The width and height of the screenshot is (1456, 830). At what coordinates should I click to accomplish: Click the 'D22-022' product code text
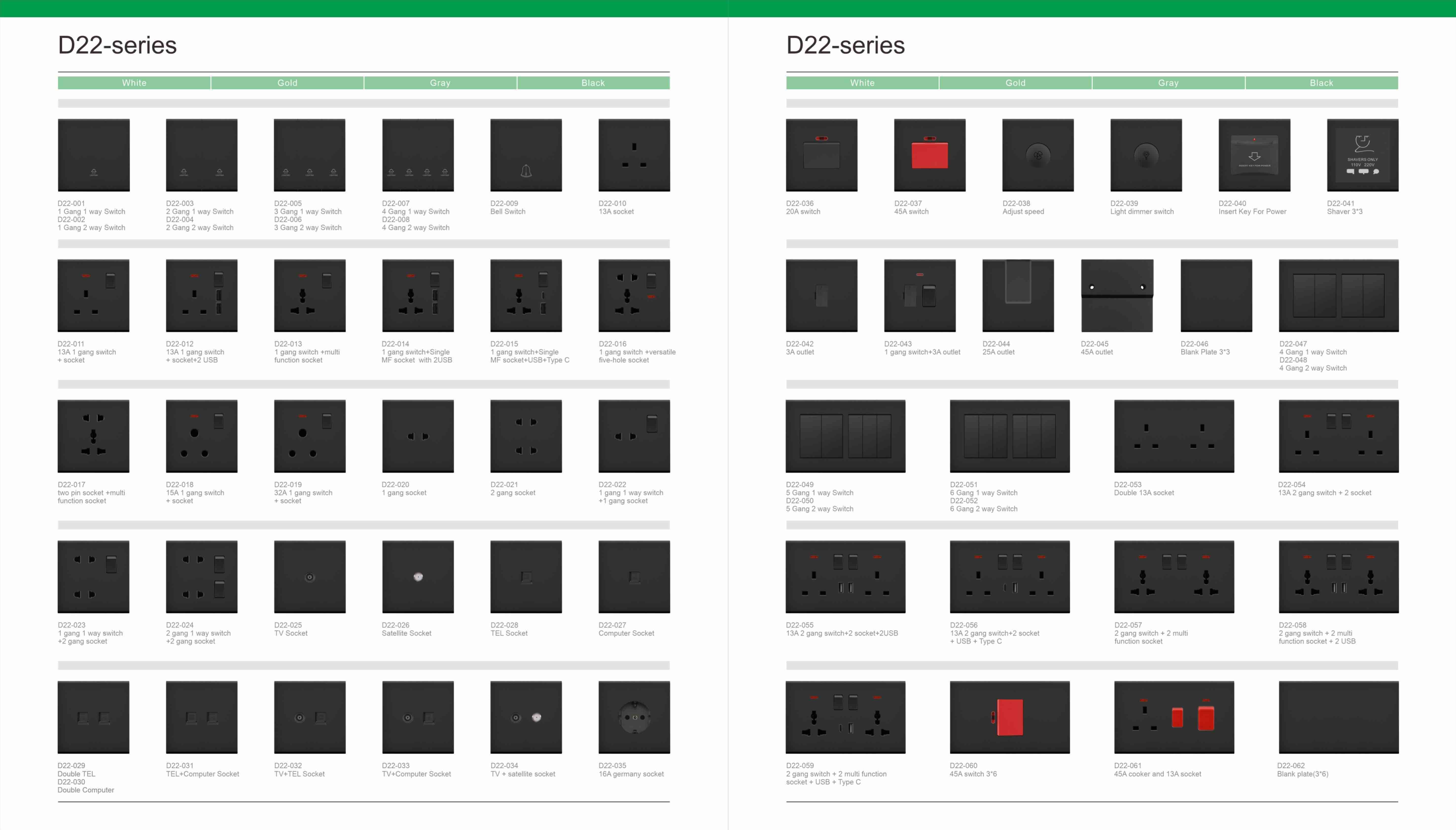tap(612, 485)
